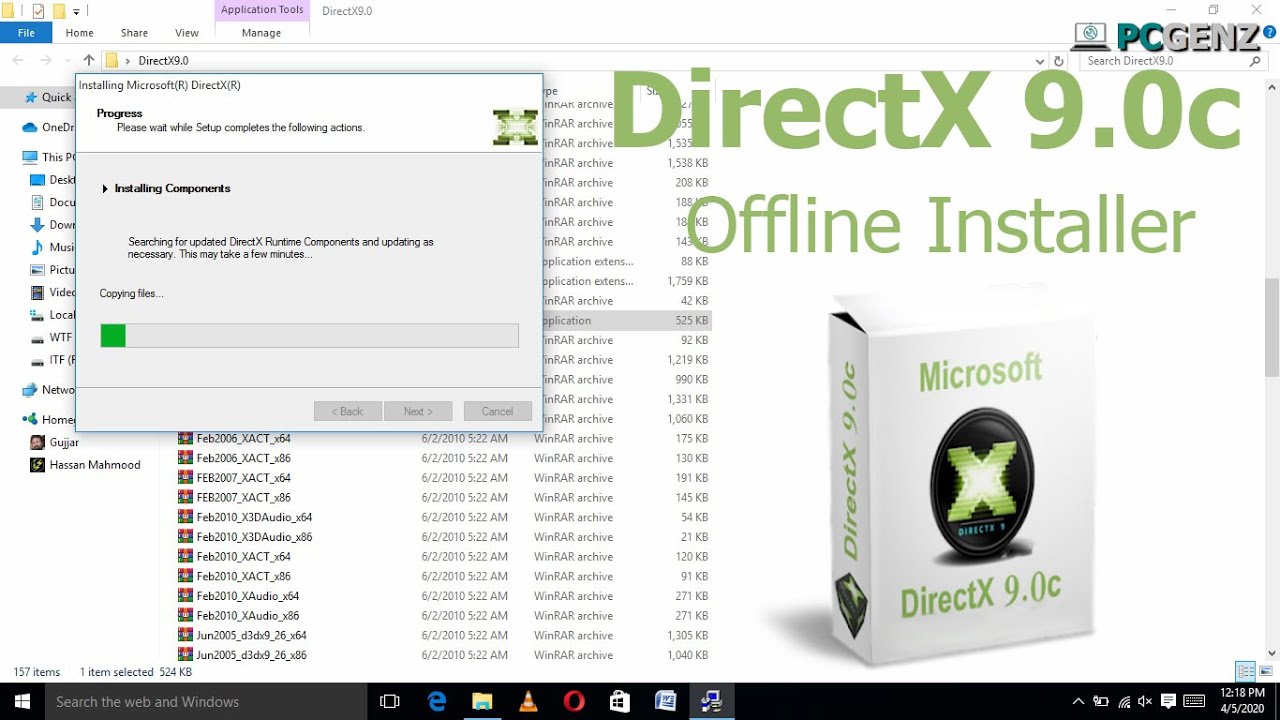
Task: Launch VLC media player from taskbar
Action: coord(528,702)
